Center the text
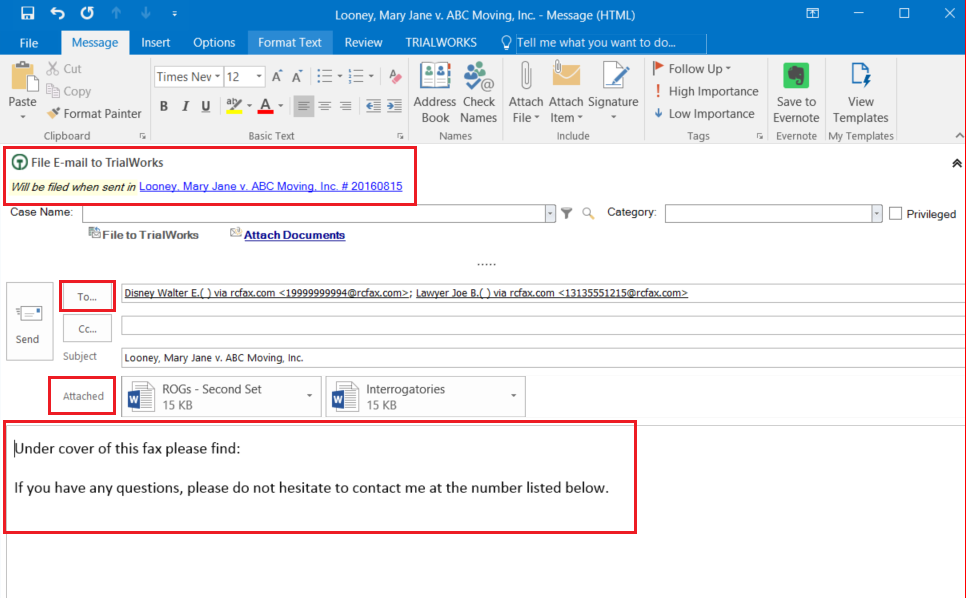The image size is (966, 598). (x=325, y=106)
